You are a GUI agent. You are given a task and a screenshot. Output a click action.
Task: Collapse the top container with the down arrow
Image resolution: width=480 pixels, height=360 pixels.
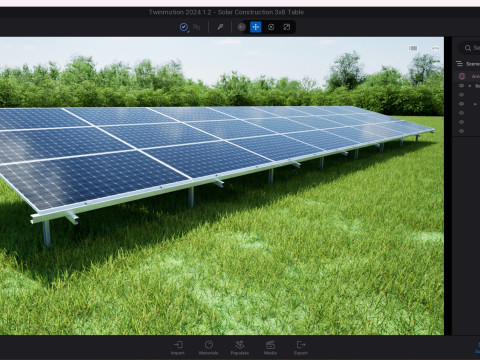coord(470,86)
